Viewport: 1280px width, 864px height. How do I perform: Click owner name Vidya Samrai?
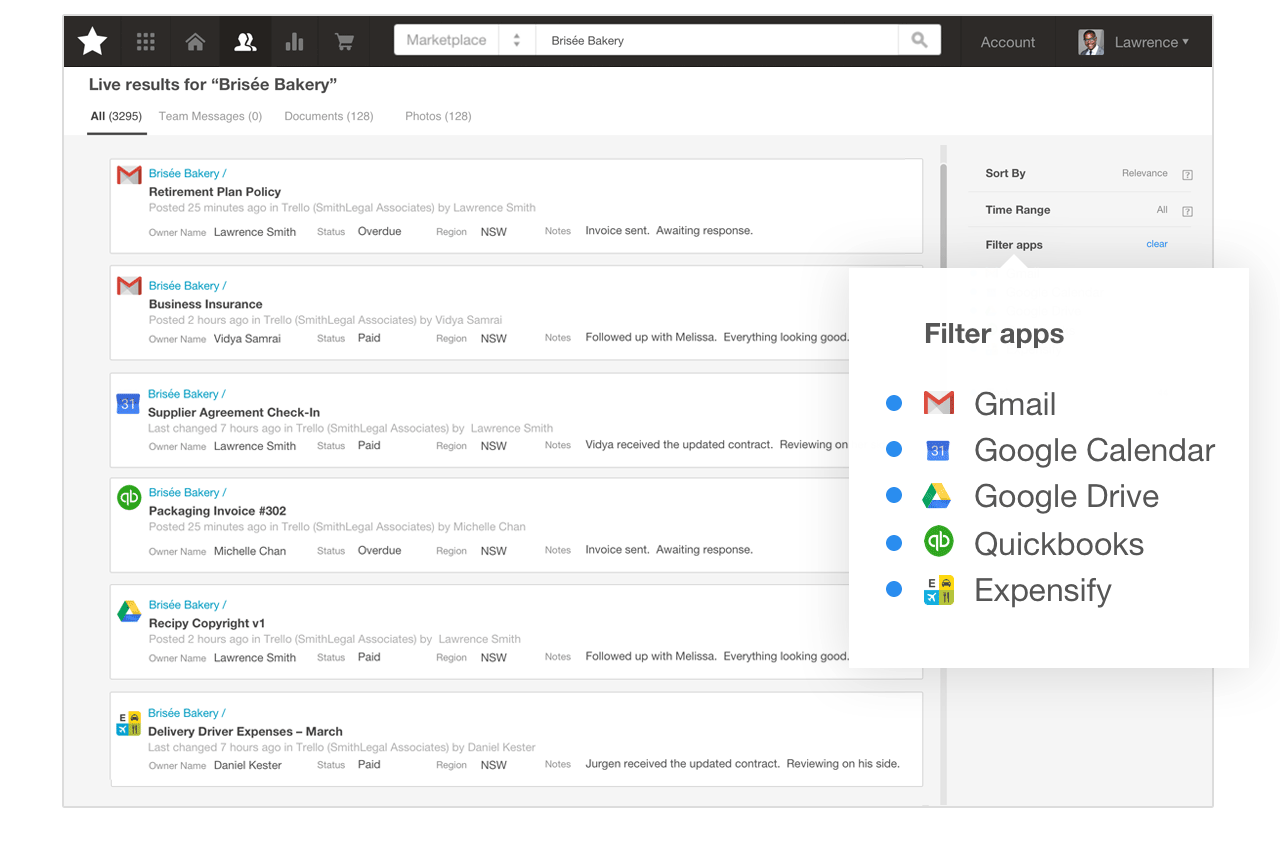tap(247, 339)
